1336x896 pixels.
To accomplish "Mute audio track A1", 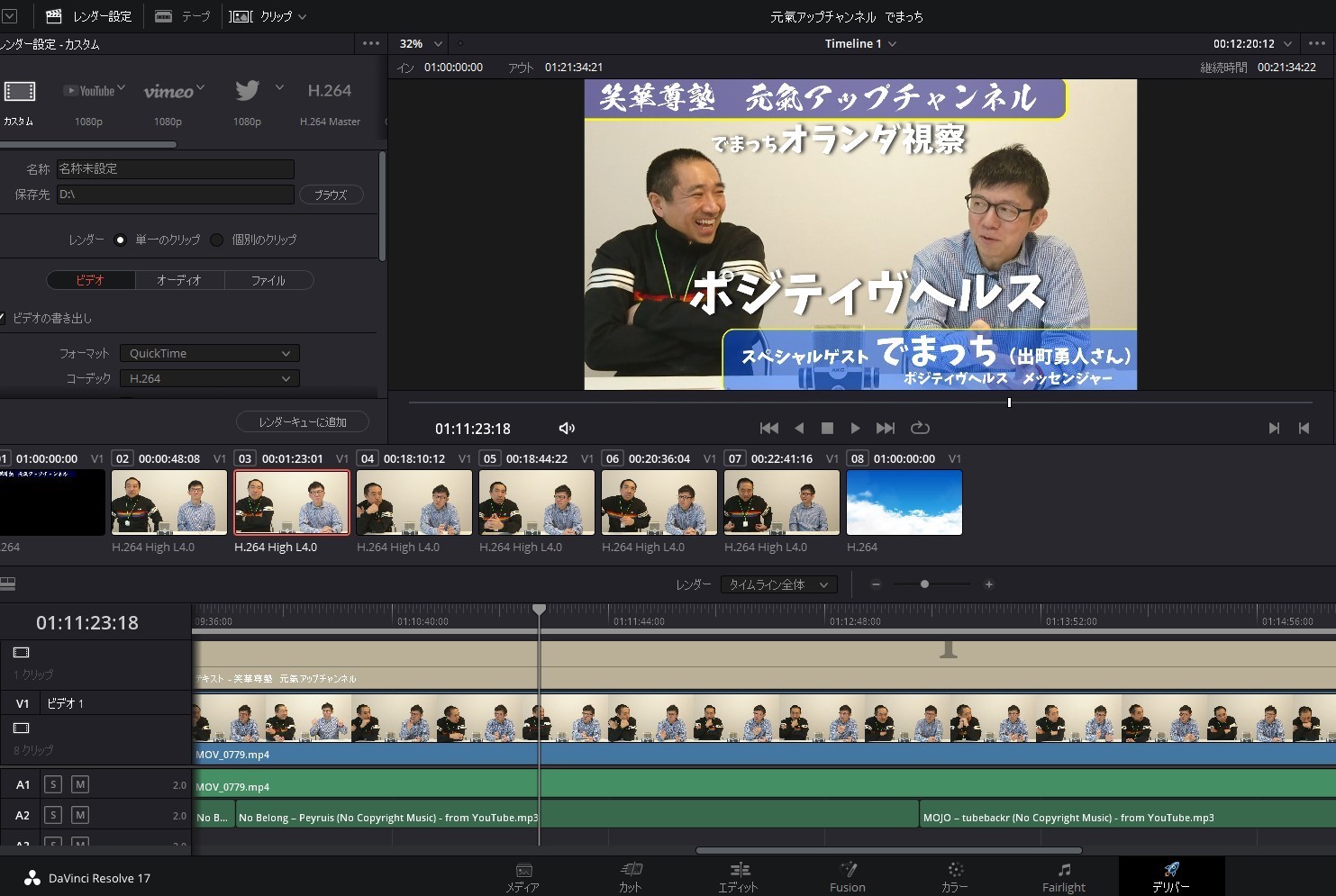I will click(80, 785).
